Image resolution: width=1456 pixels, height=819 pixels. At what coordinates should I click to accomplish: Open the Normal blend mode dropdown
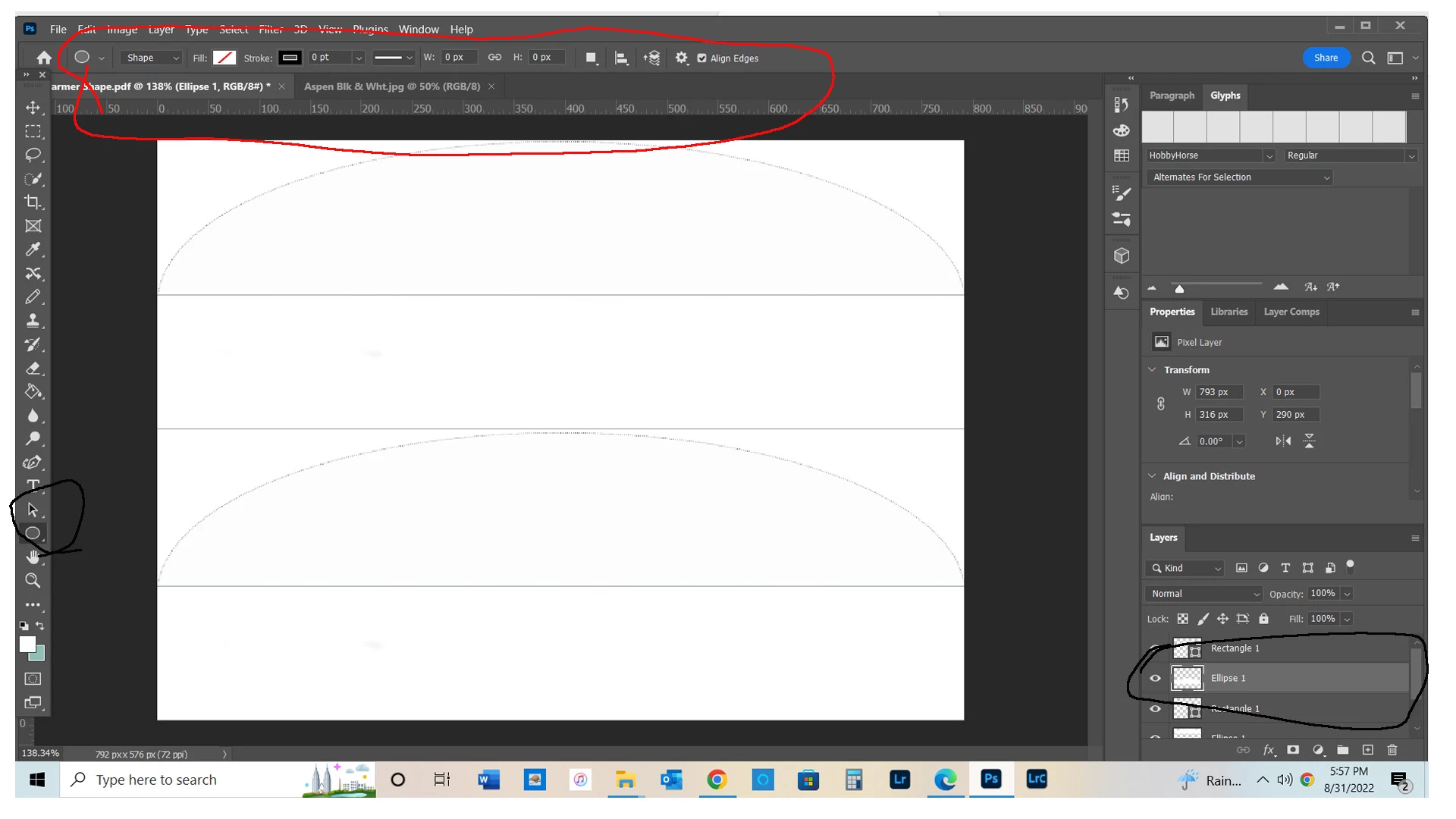[x=1204, y=594]
